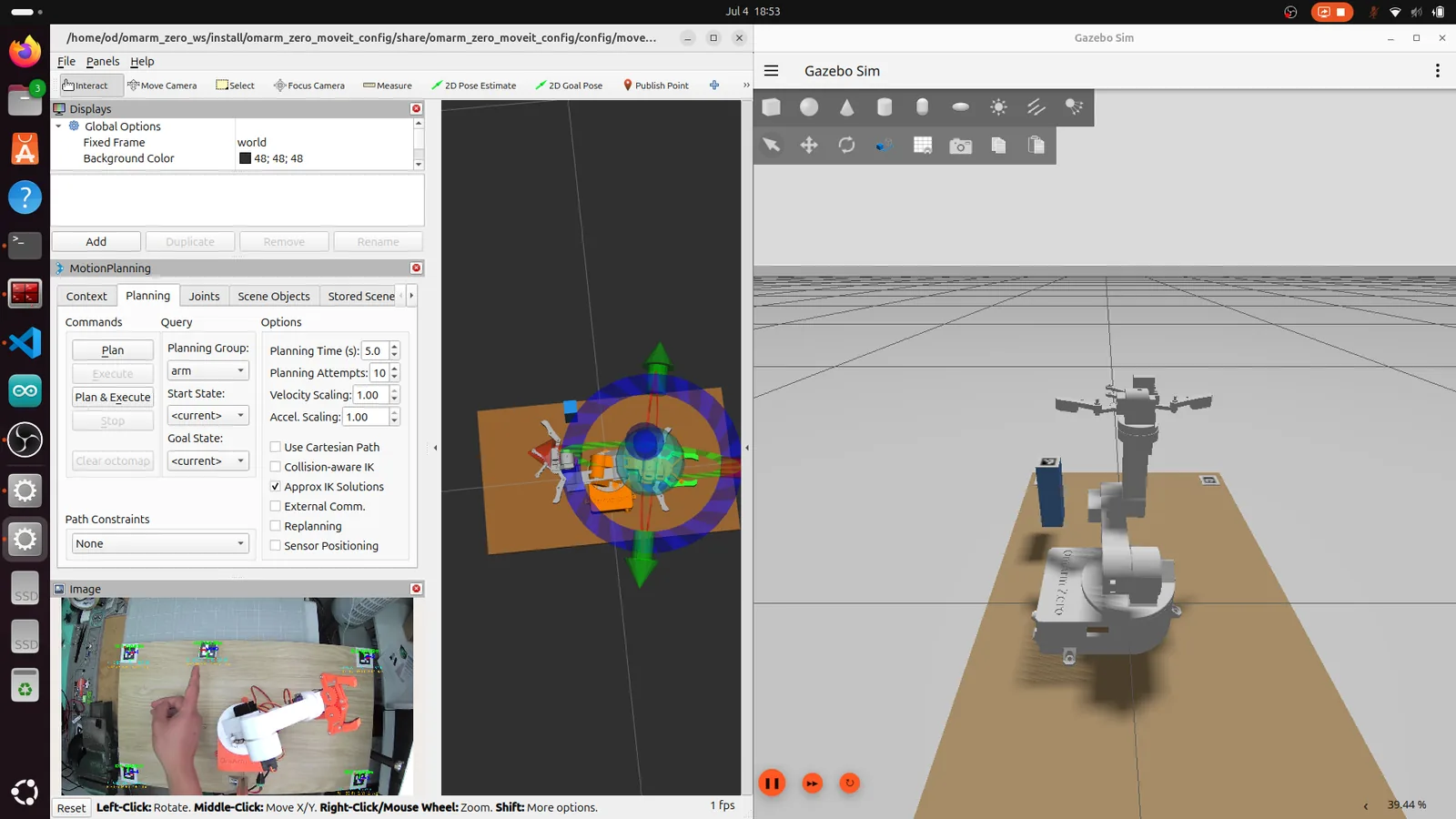Click the Plan & Execute button
The image size is (1456, 819).
point(113,397)
